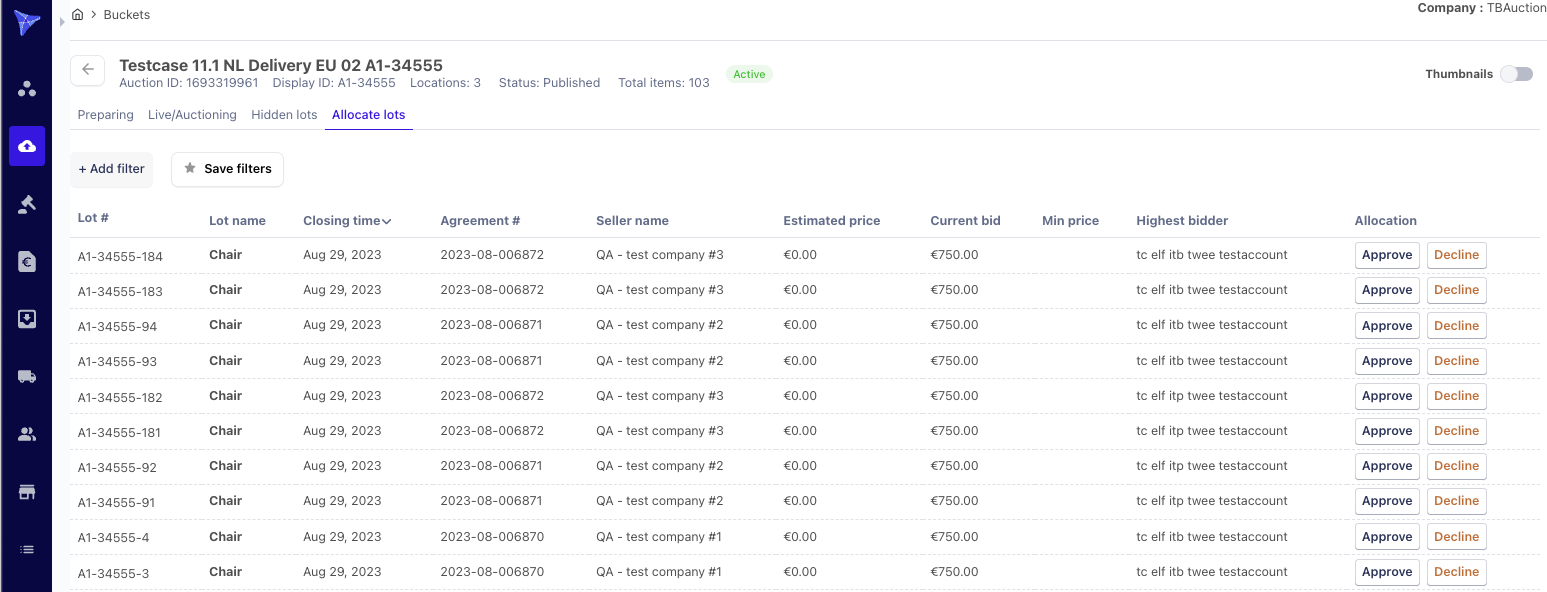The image size is (1547, 592).
Task: Click the three-dots dashboard sidebar icon
Action: 27,89
